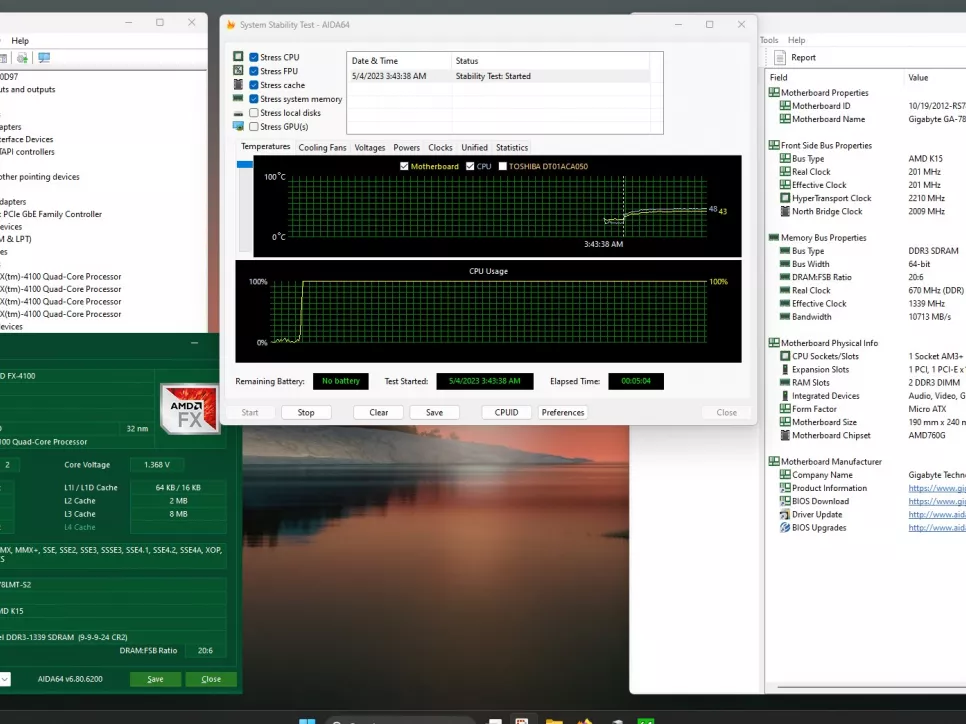Screen dimensions: 966x724
Task: Click the blue temperature scale slider bar
Action: [x=244, y=165]
